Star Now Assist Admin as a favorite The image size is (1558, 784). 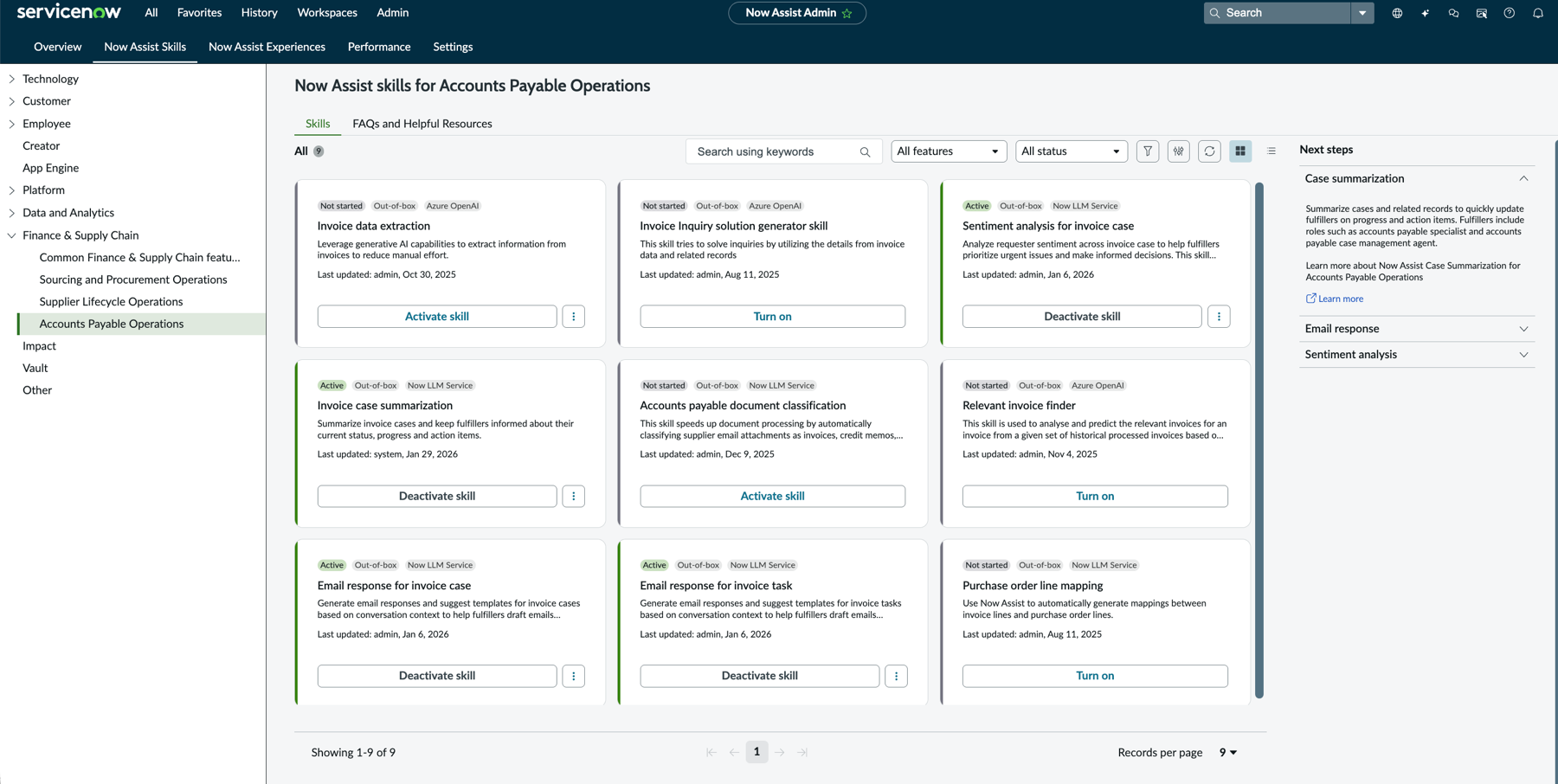point(847,13)
